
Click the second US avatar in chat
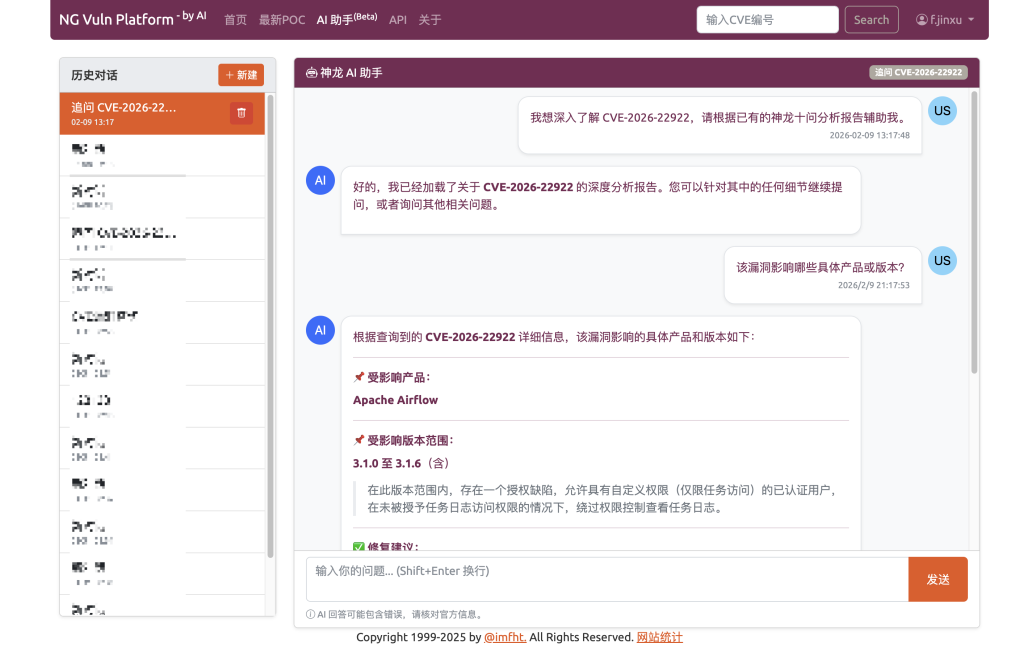coord(942,261)
